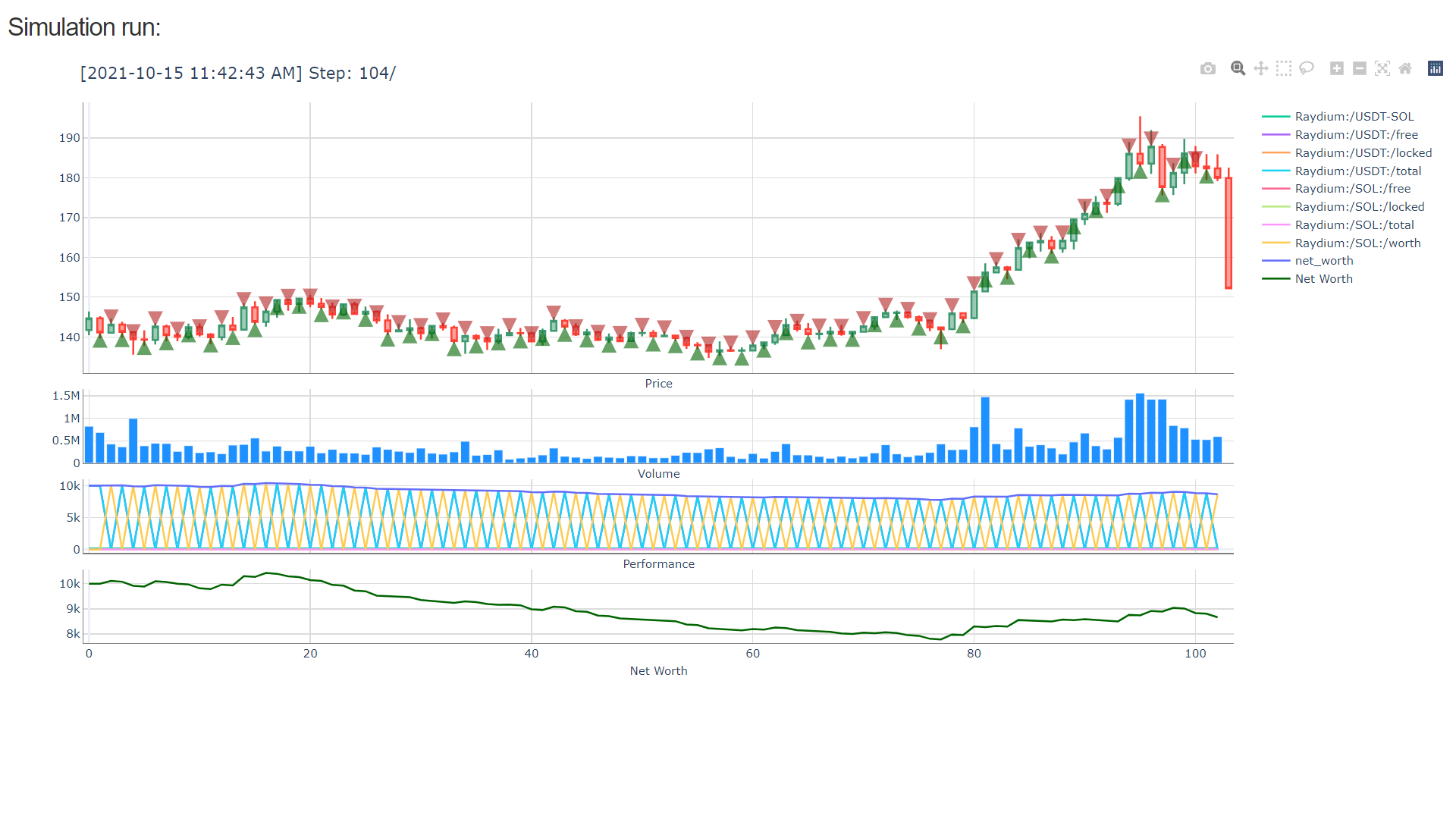
Task: Toggle Raydium:/USDT:/total legend entry
Action: pyautogui.click(x=1357, y=171)
